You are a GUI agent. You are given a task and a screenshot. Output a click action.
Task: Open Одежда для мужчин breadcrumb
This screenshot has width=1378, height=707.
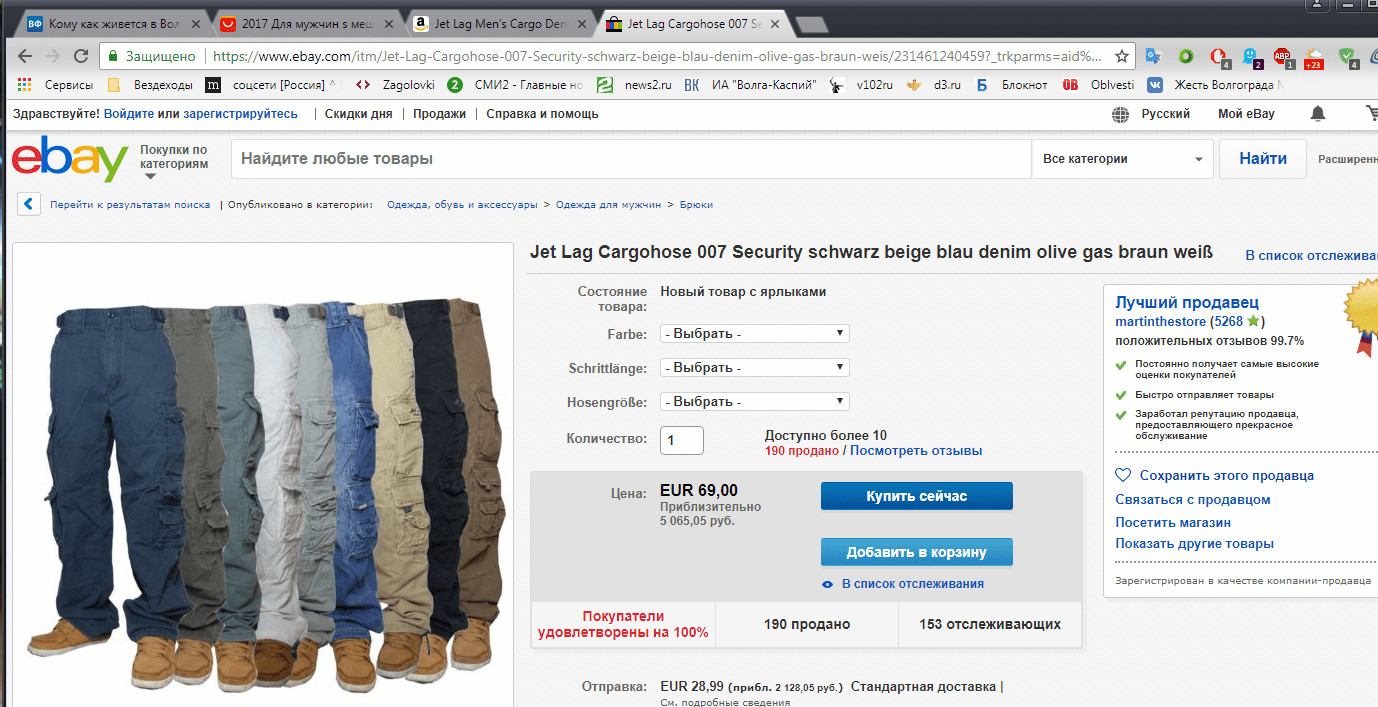pyautogui.click(x=609, y=204)
